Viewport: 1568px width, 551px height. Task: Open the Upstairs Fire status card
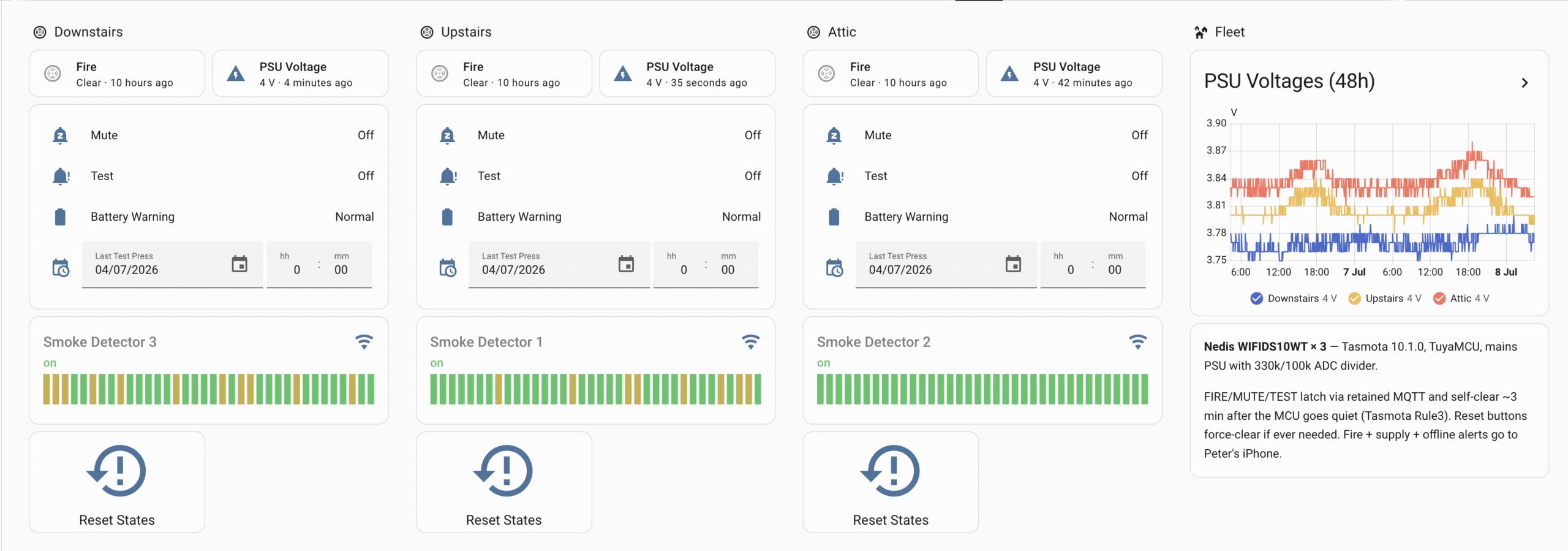504,74
